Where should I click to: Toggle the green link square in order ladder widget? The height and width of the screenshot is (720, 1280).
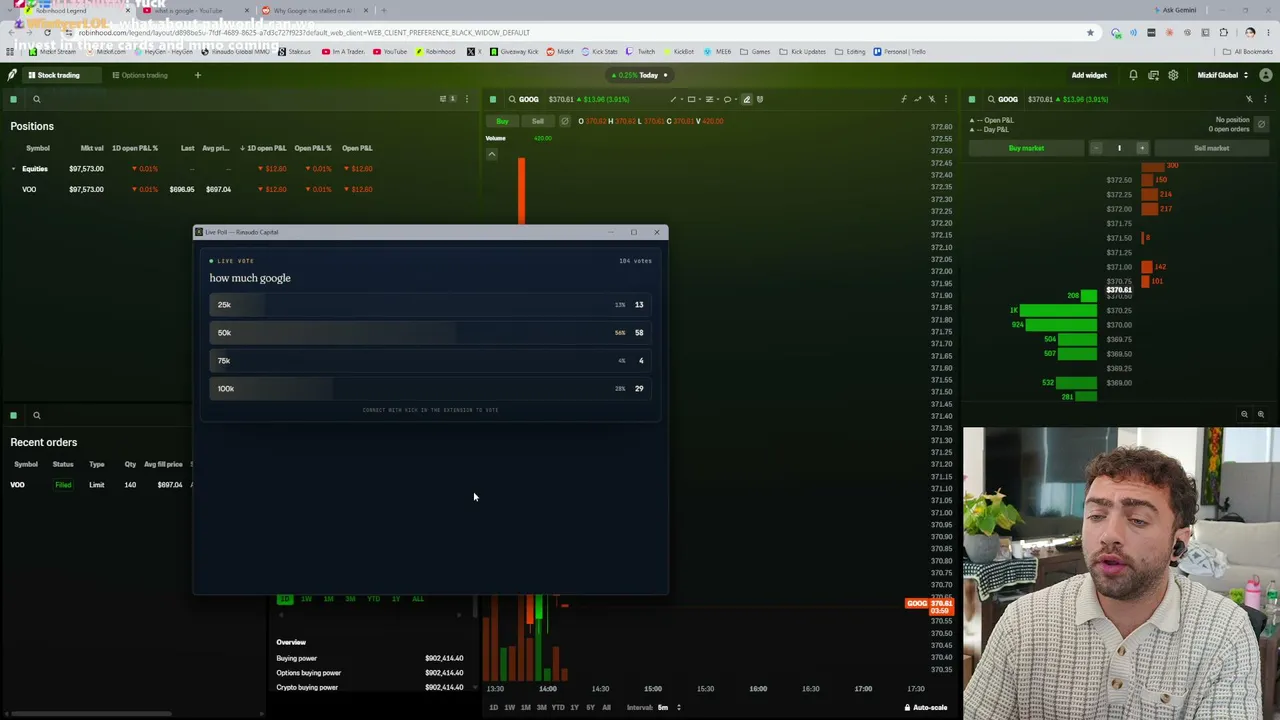[972, 99]
